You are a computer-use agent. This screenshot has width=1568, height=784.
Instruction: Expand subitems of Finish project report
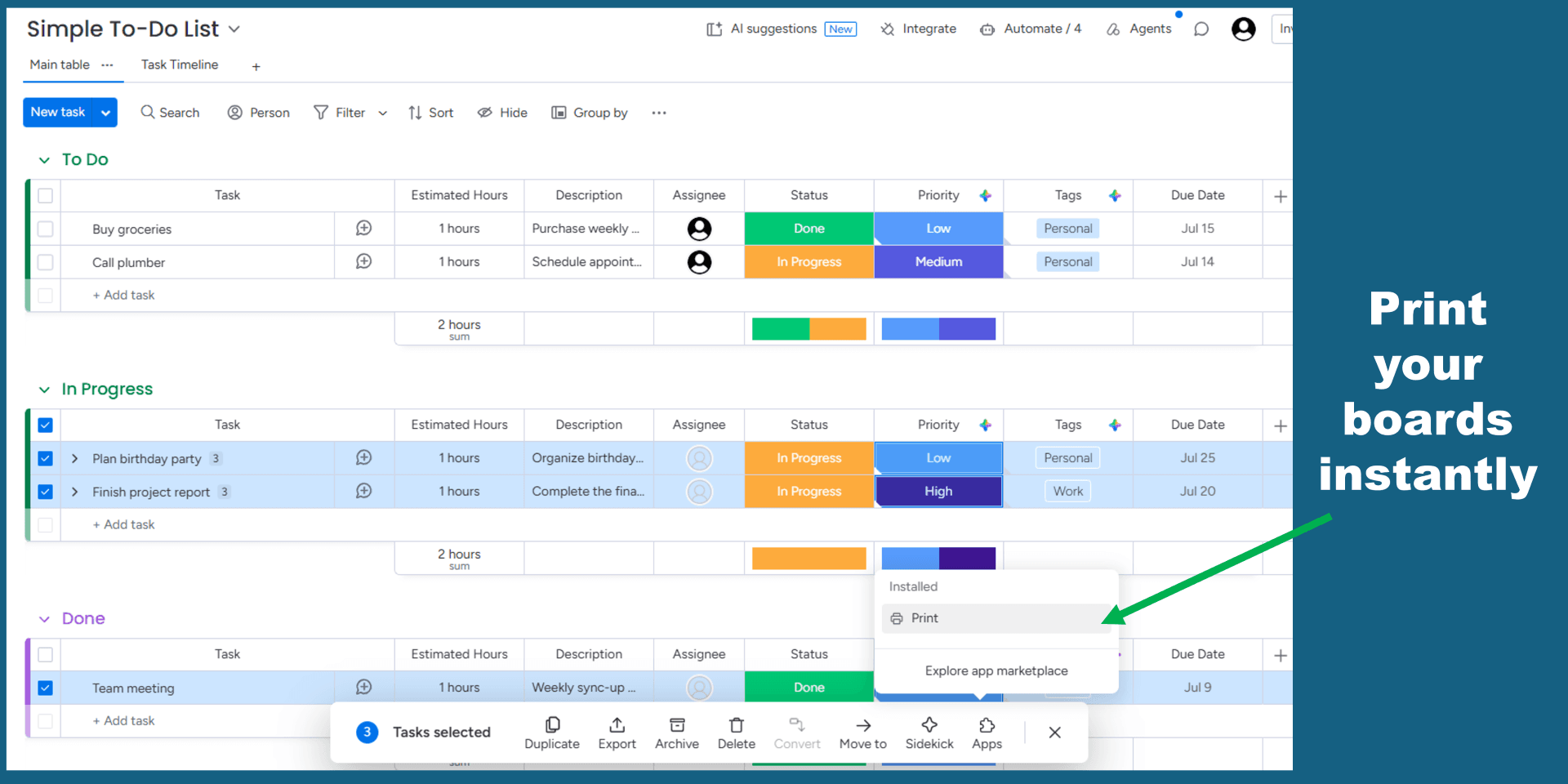click(x=74, y=492)
